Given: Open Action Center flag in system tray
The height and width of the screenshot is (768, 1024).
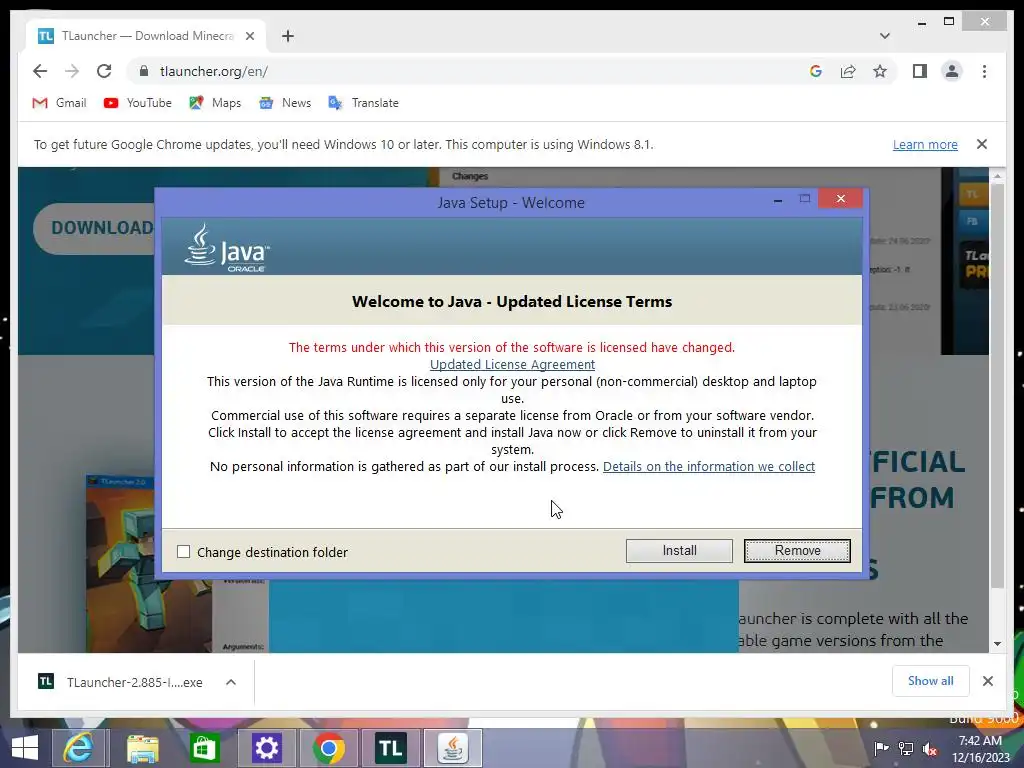Looking at the screenshot, I should click(x=881, y=749).
